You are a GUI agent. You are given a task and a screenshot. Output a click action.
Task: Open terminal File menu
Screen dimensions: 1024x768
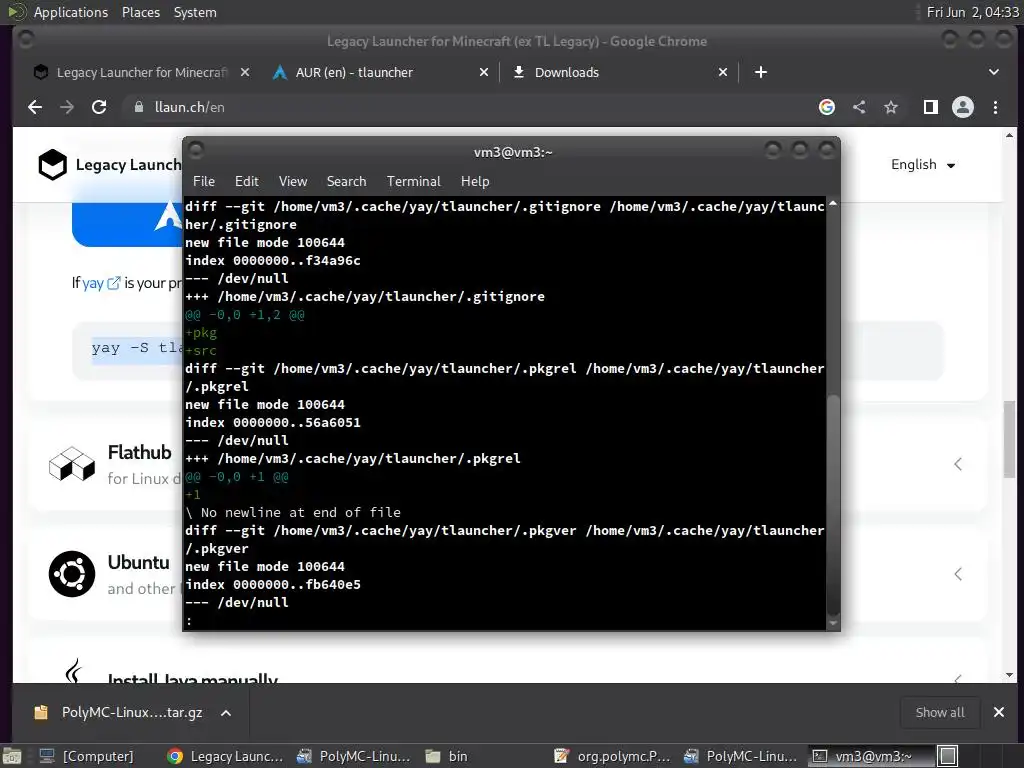tap(204, 182)
